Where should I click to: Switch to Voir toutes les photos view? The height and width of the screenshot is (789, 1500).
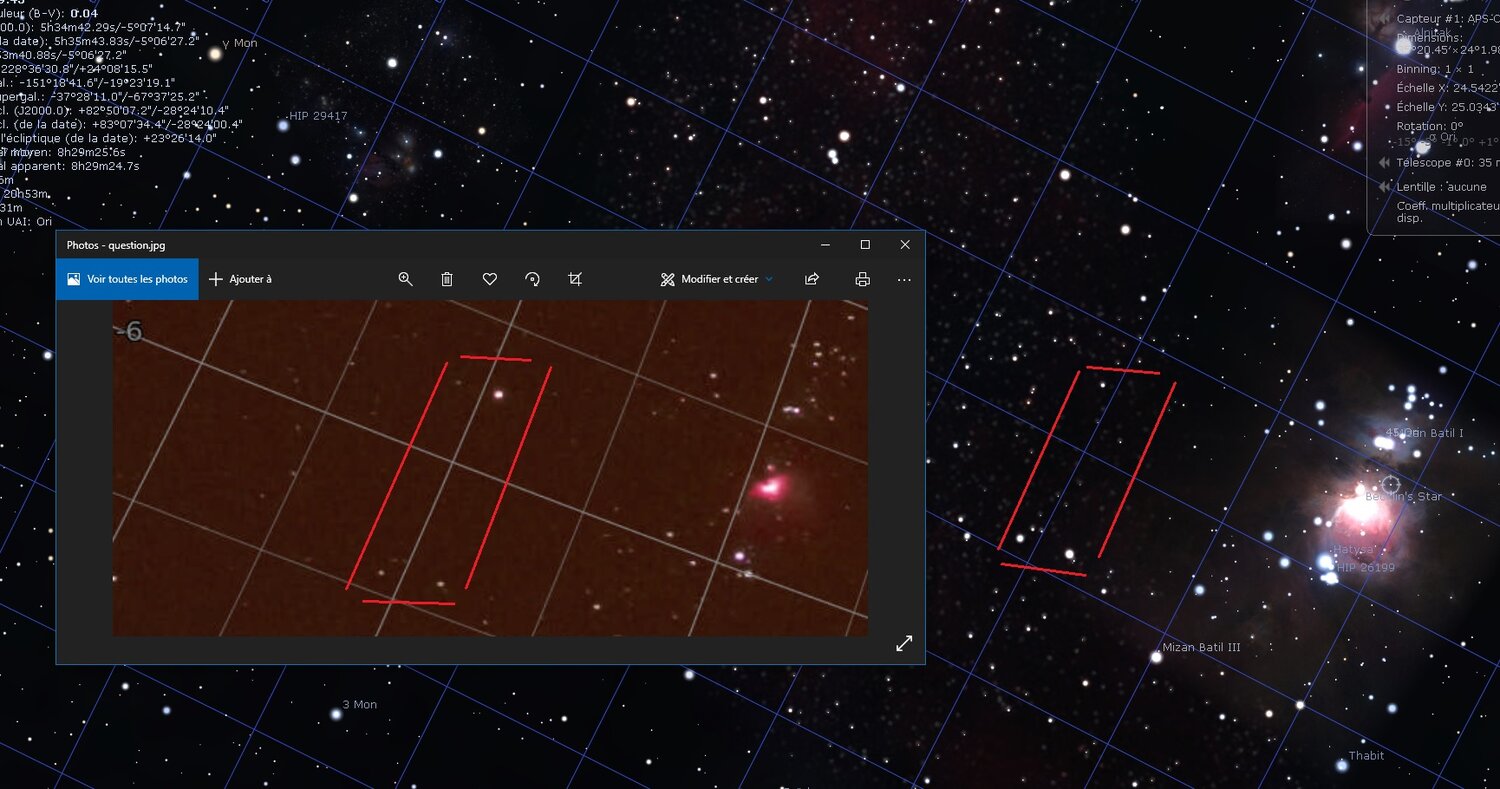(x=126, y=279)
